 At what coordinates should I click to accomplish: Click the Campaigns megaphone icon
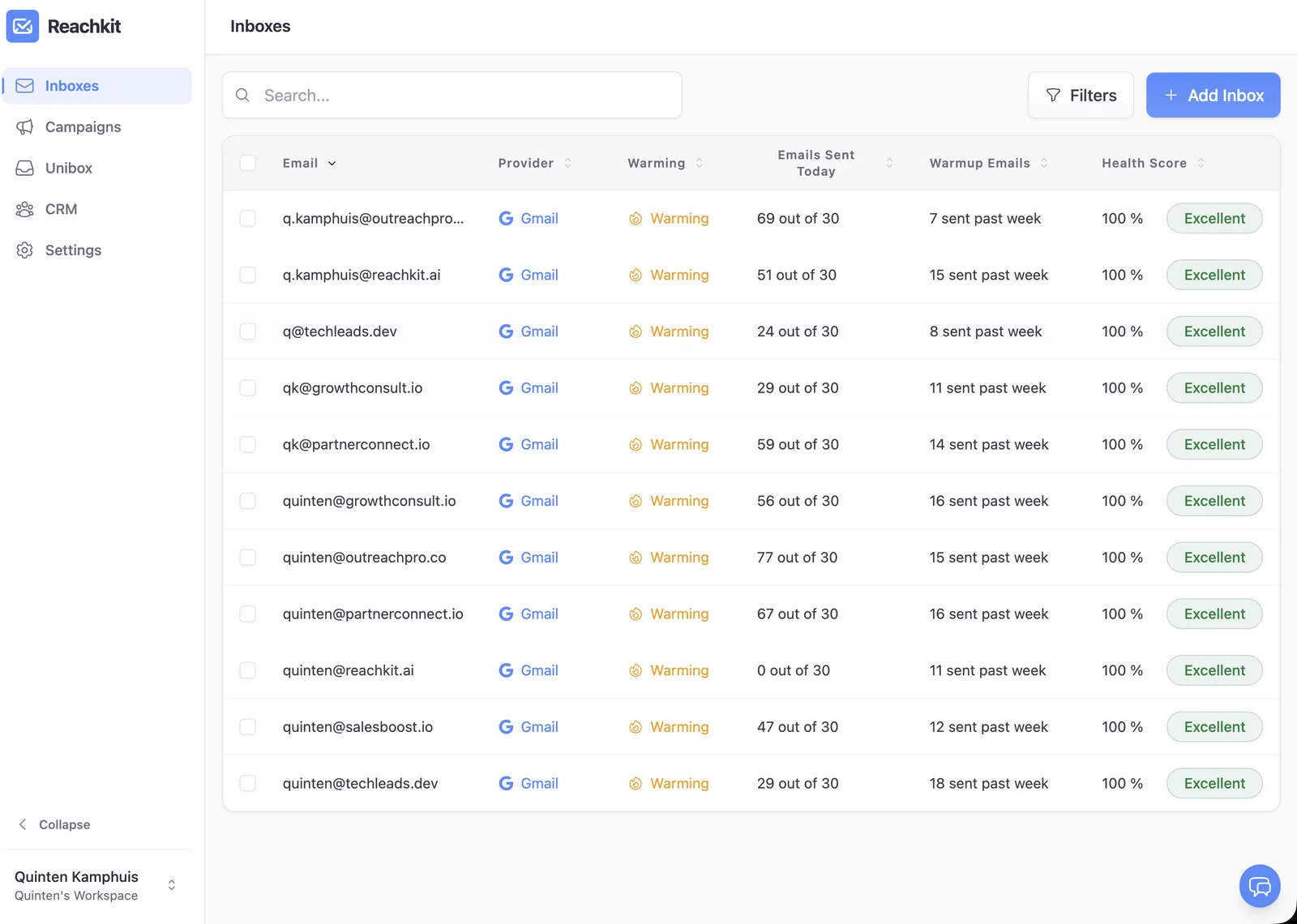coord(25,127)
